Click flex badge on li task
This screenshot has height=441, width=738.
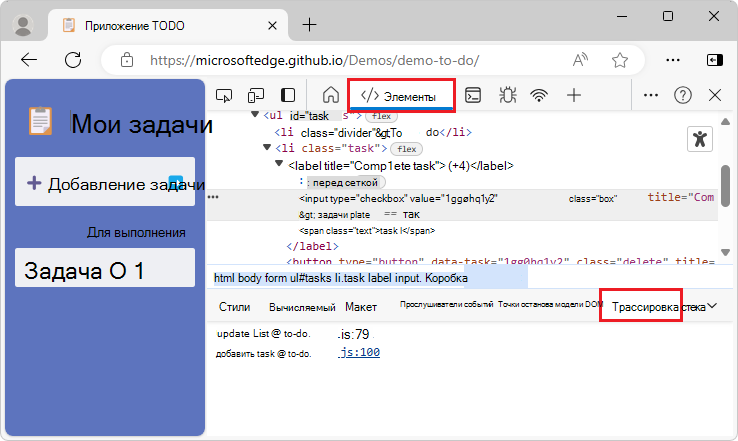[x=407, y=149]
